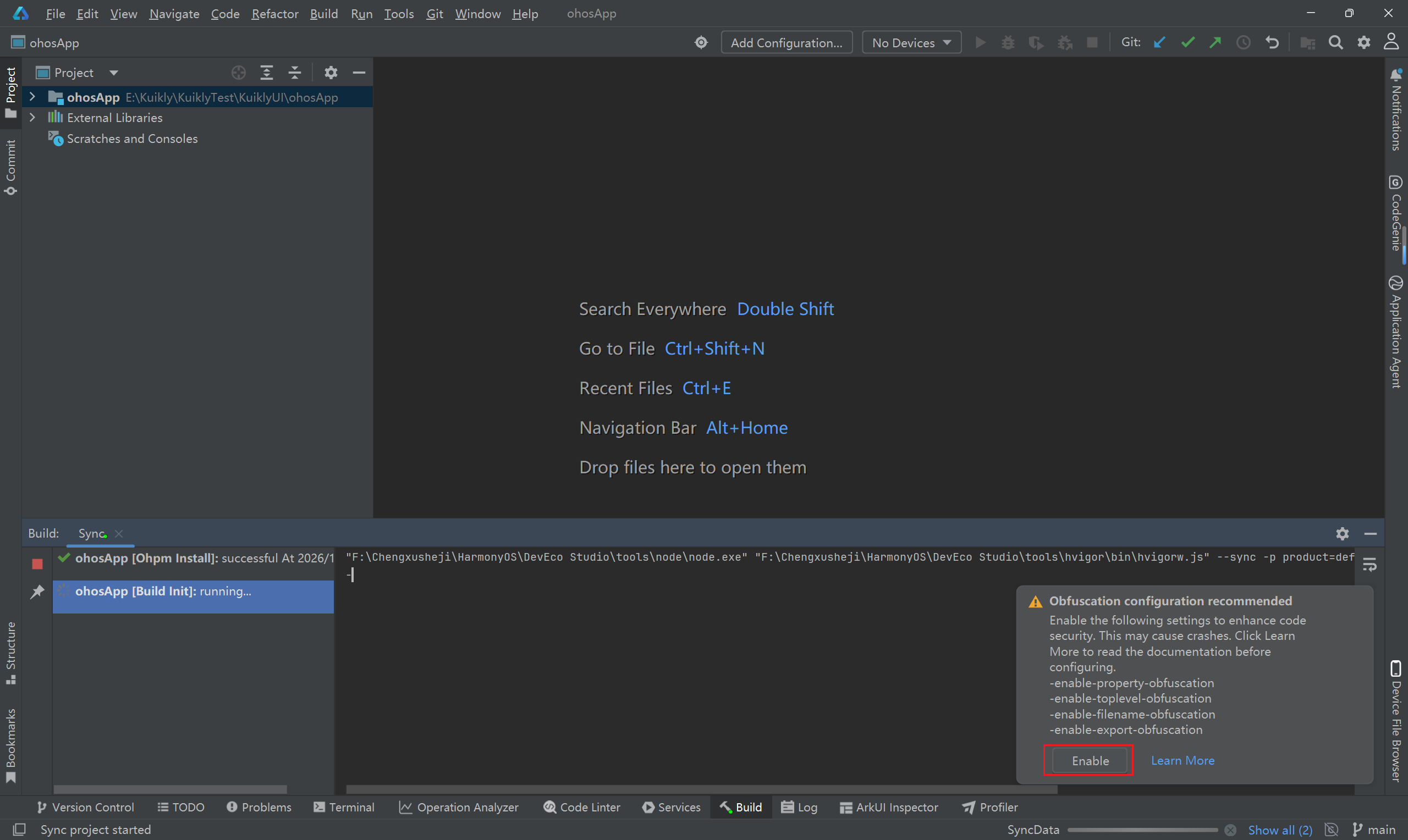Image resolution: width=1408 pixels, height=840 pixels.
Task: Open Search Everywhere magnifier icon
Action: 1335,43
